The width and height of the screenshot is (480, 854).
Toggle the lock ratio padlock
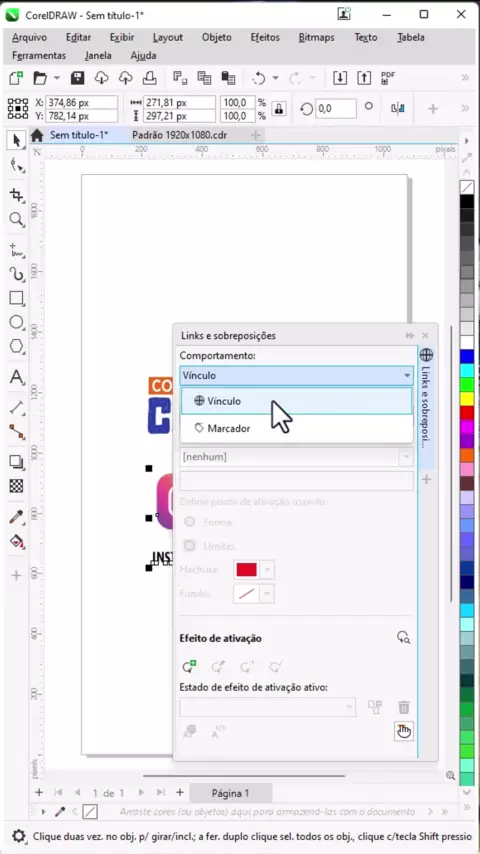tap(279, 108)
